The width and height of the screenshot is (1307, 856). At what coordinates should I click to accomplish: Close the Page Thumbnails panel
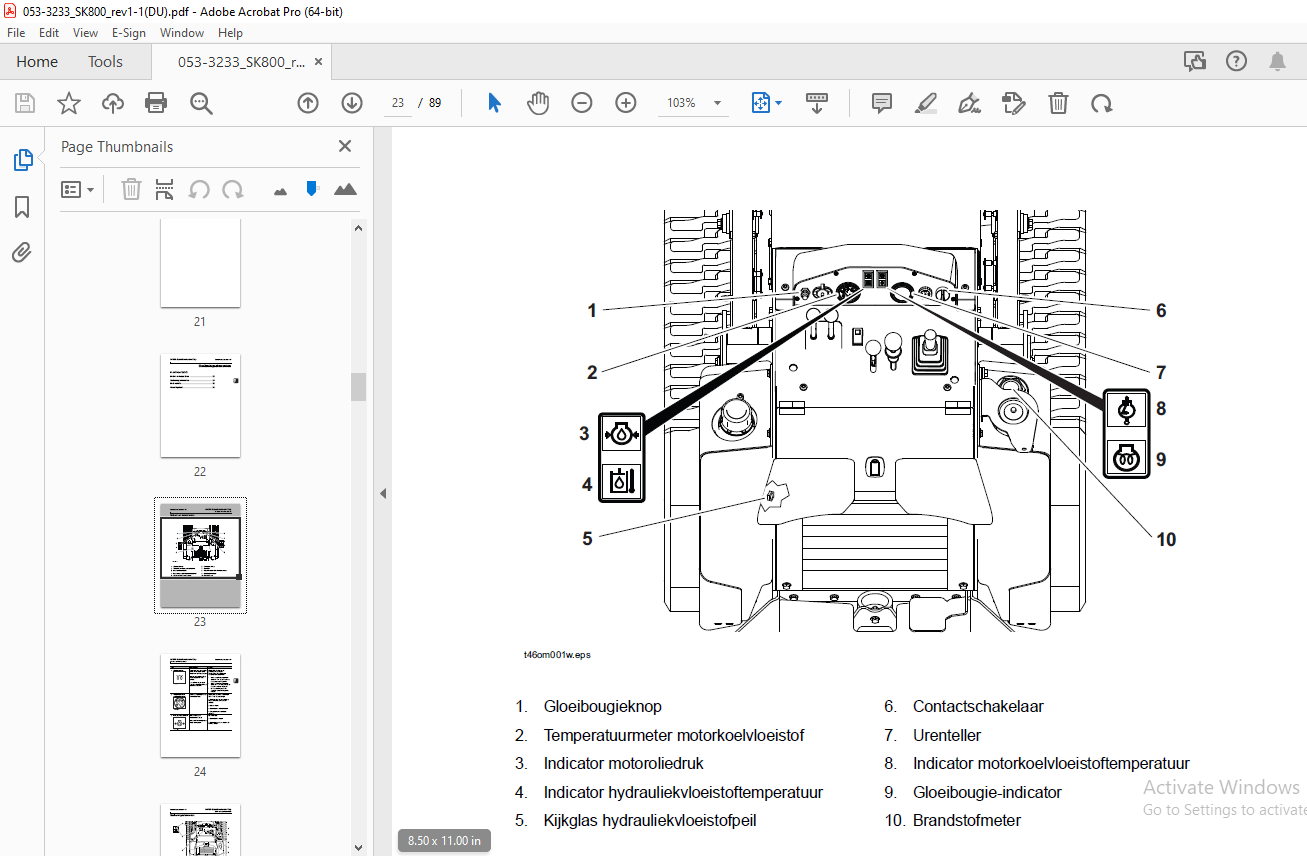(x=345, y=146)
